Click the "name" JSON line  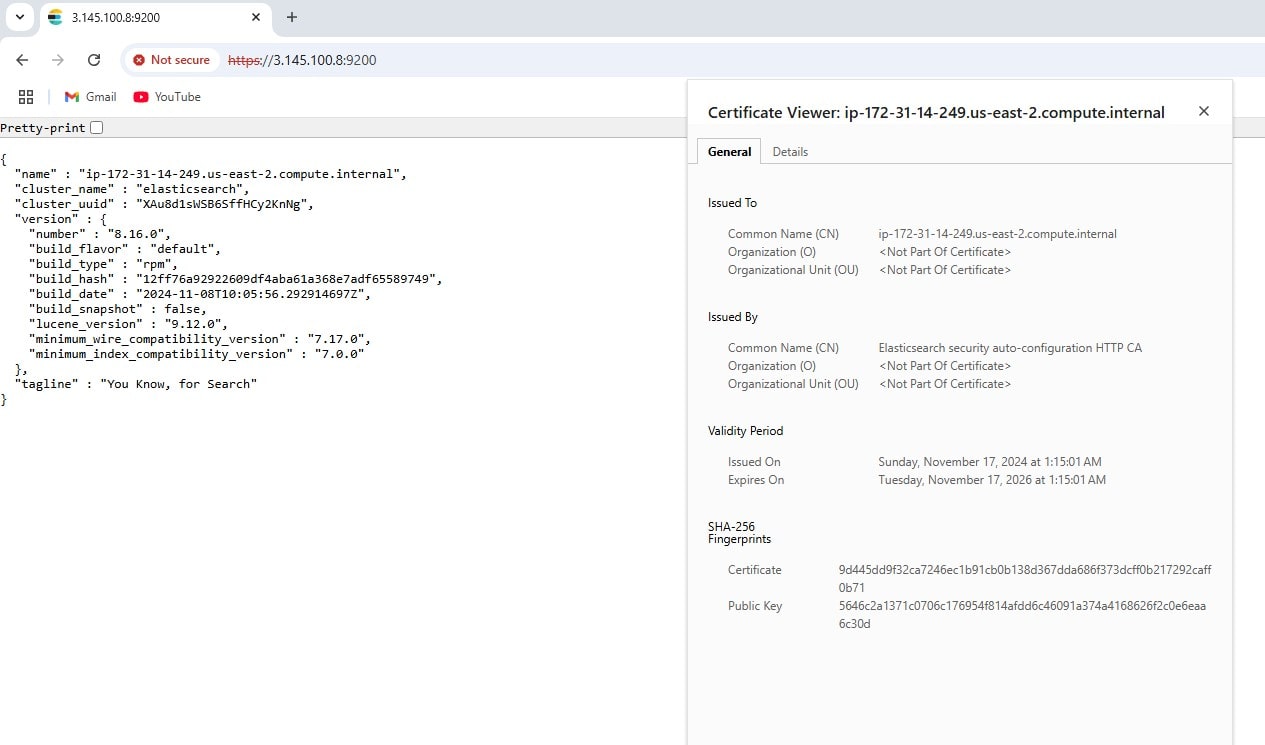pyautogui.click(x=211, y=174)
